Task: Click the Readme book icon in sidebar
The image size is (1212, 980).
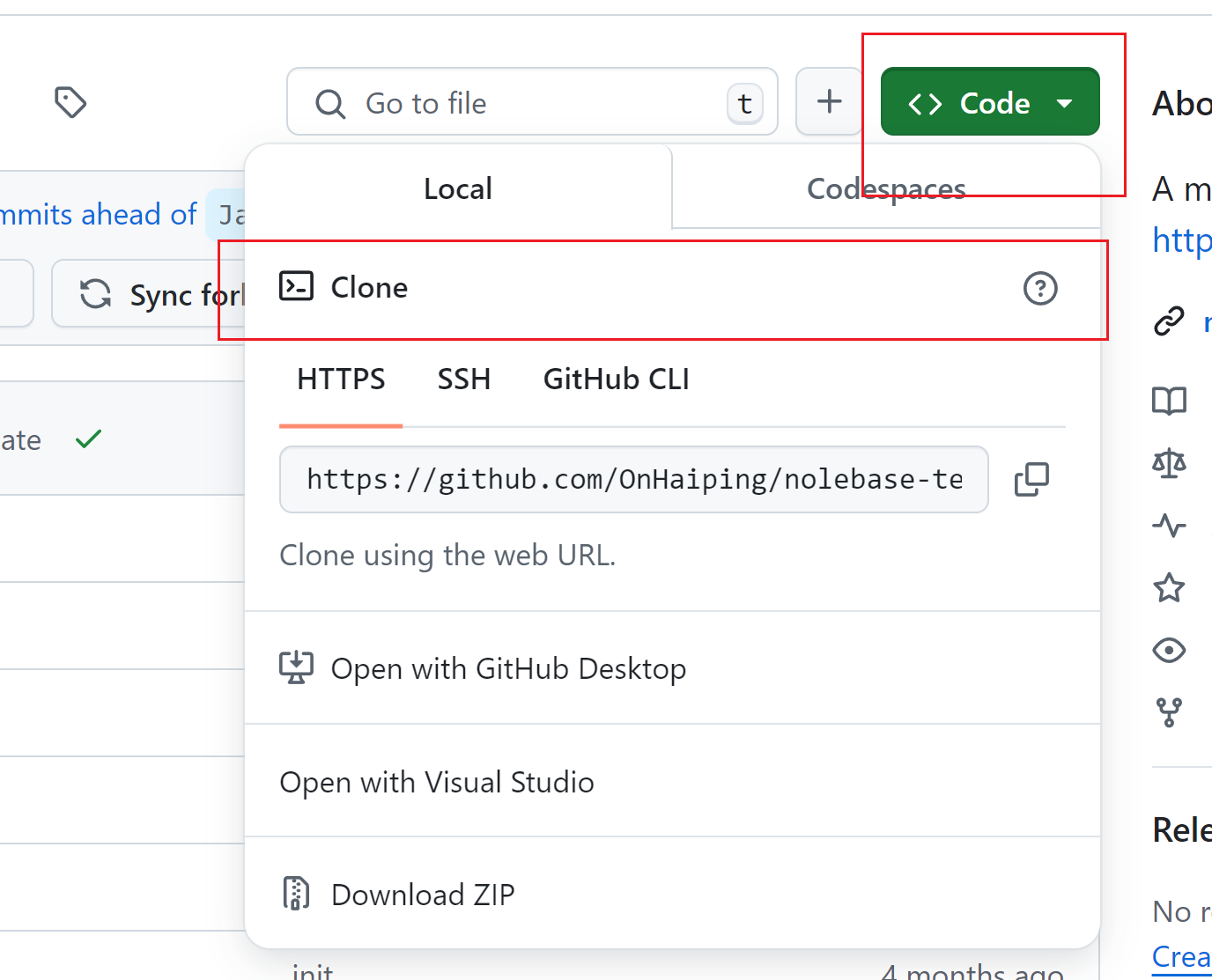Action: click(1169, 402)
